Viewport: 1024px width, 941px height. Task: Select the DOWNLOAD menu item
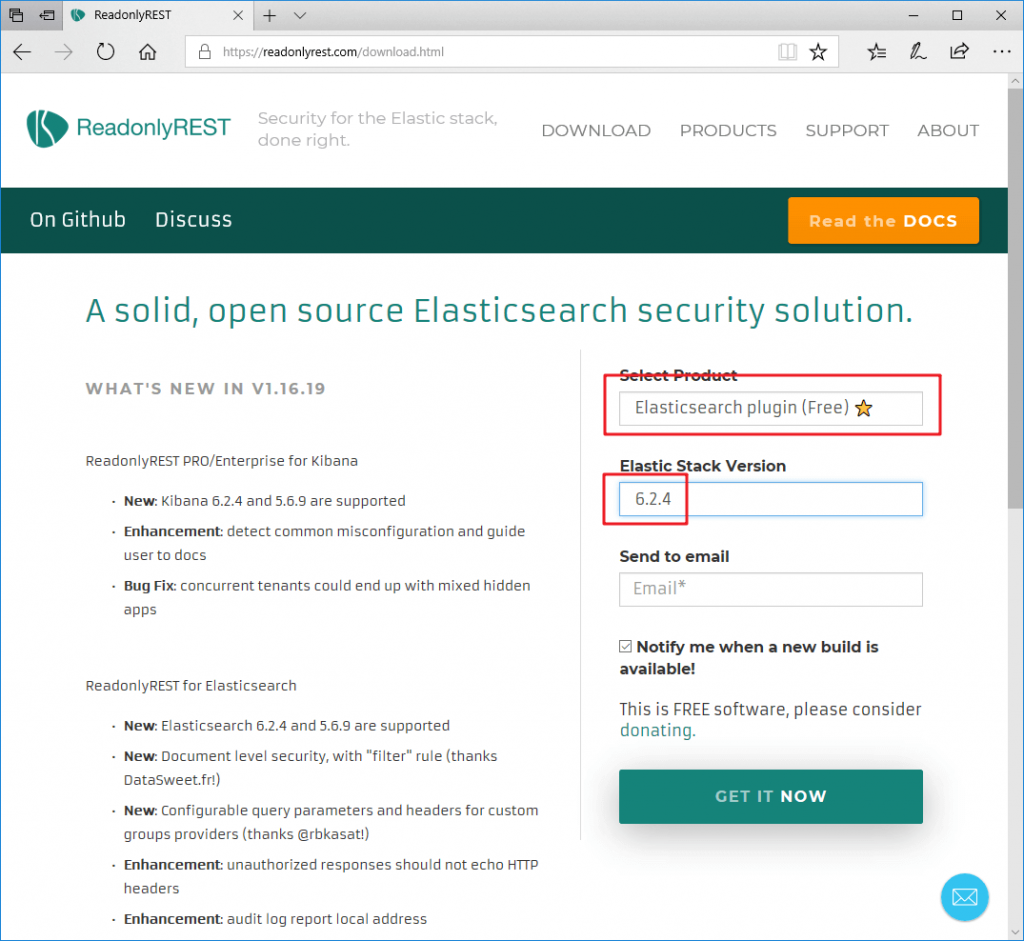596,130
